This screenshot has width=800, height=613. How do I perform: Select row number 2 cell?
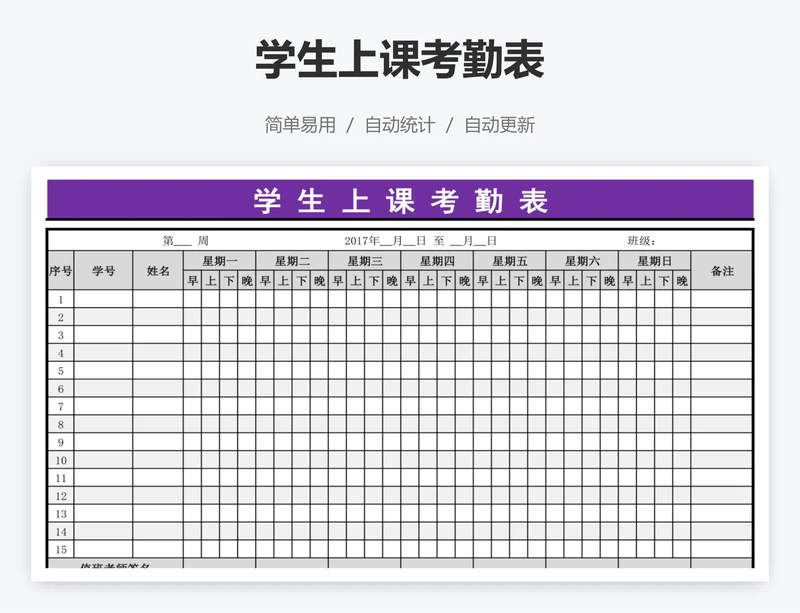click(x=61, y=317)
